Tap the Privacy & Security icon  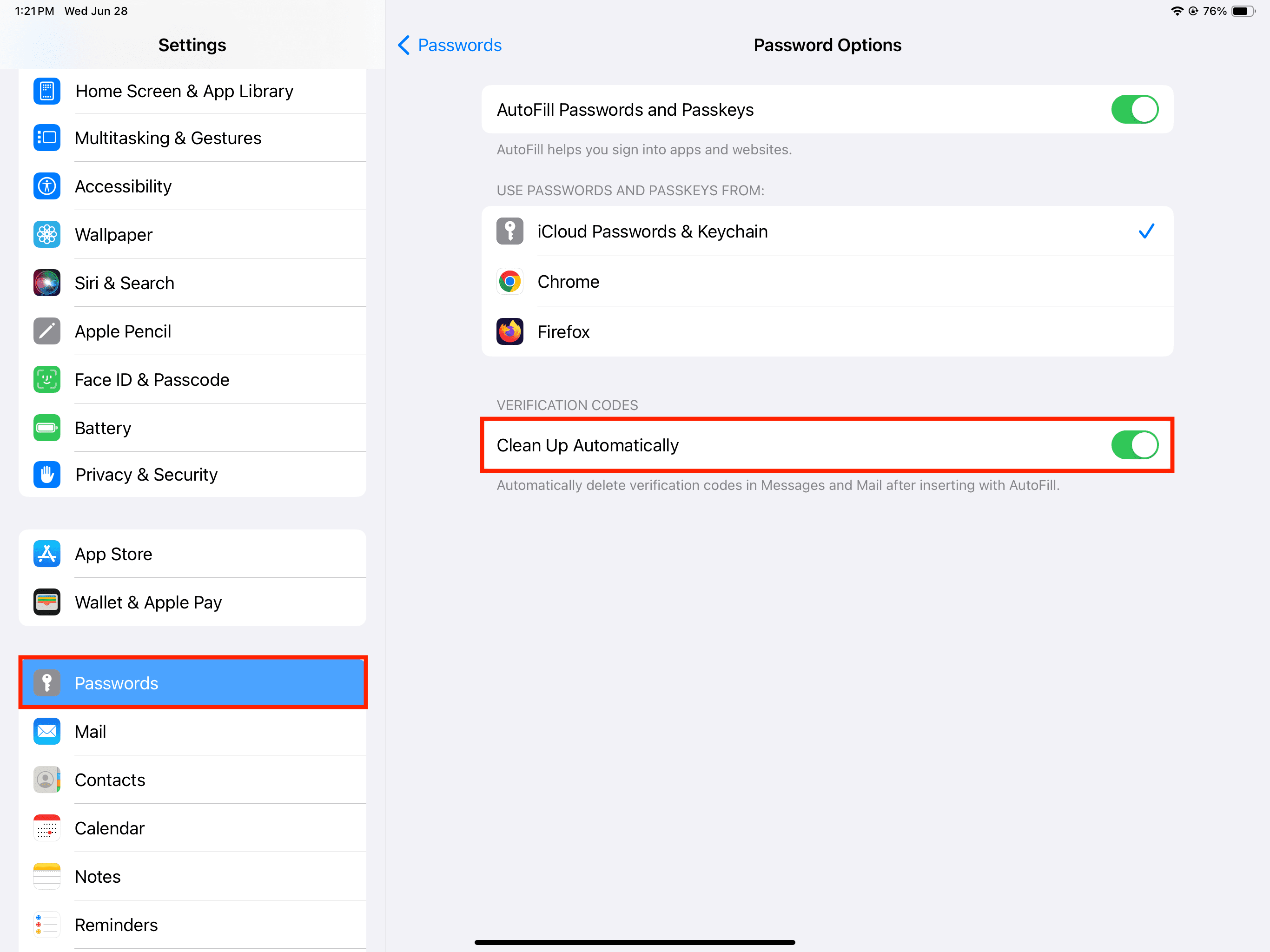[x=47, y=473]
